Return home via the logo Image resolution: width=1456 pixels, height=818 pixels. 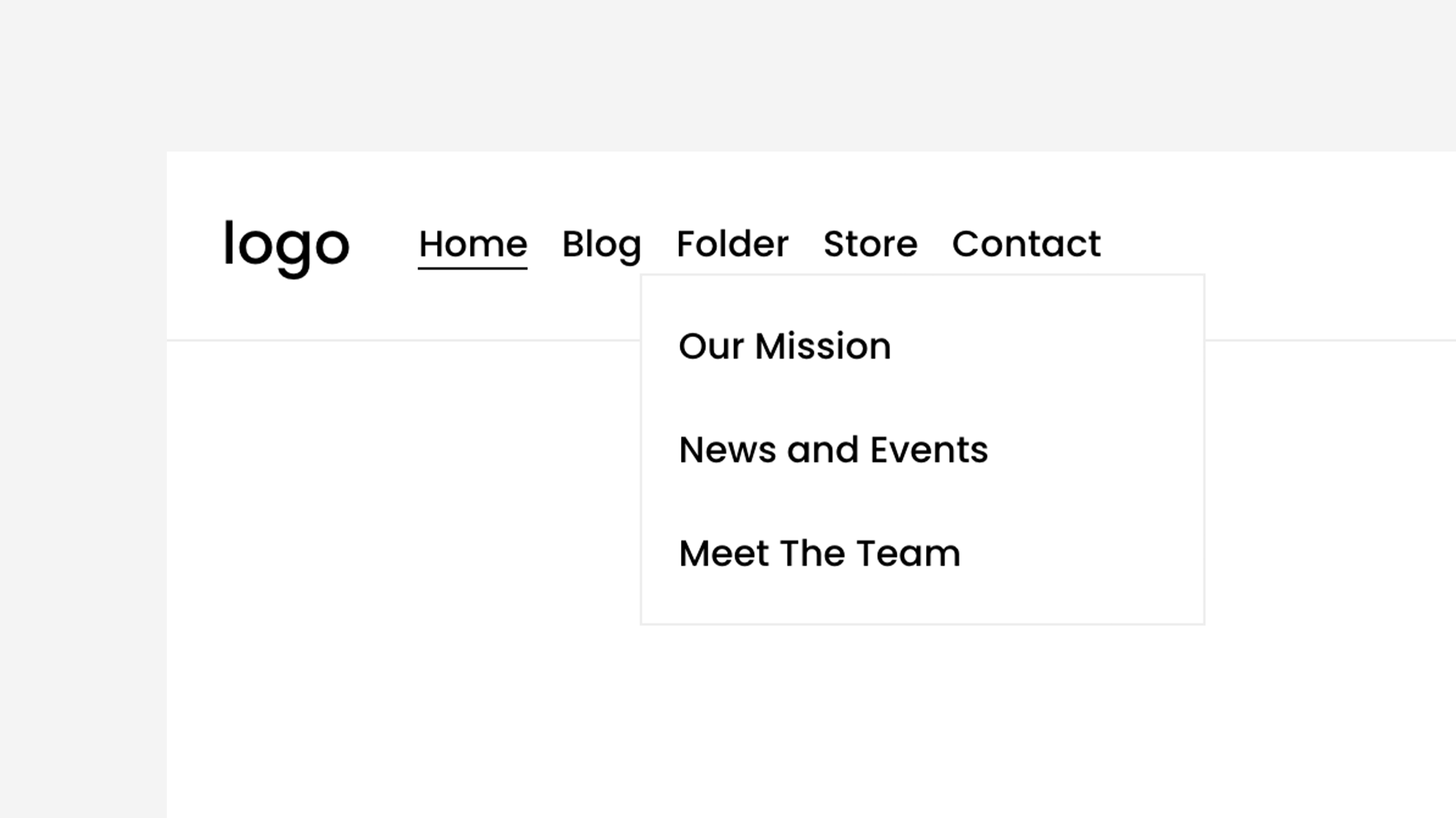[286, 246]
